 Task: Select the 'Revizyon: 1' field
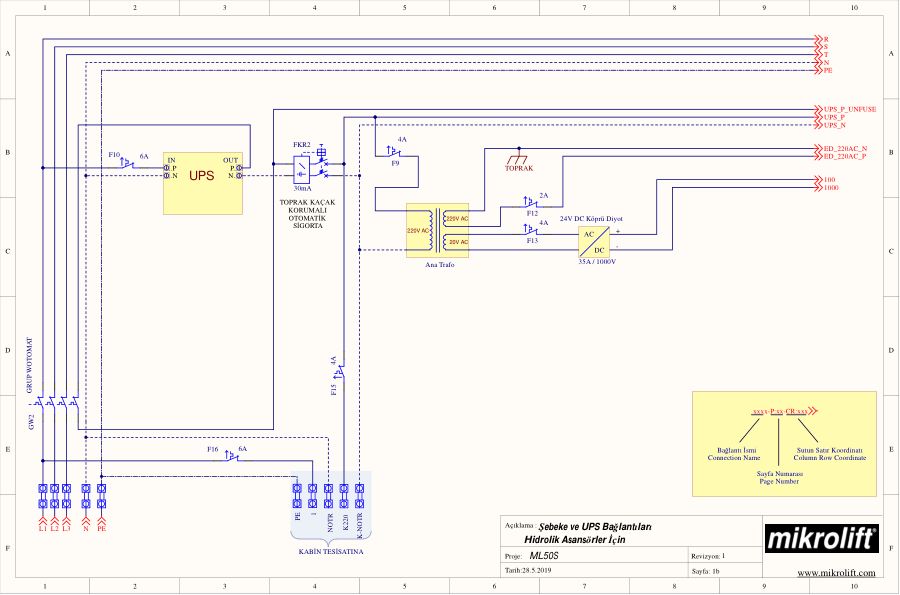tap(708, 556)
